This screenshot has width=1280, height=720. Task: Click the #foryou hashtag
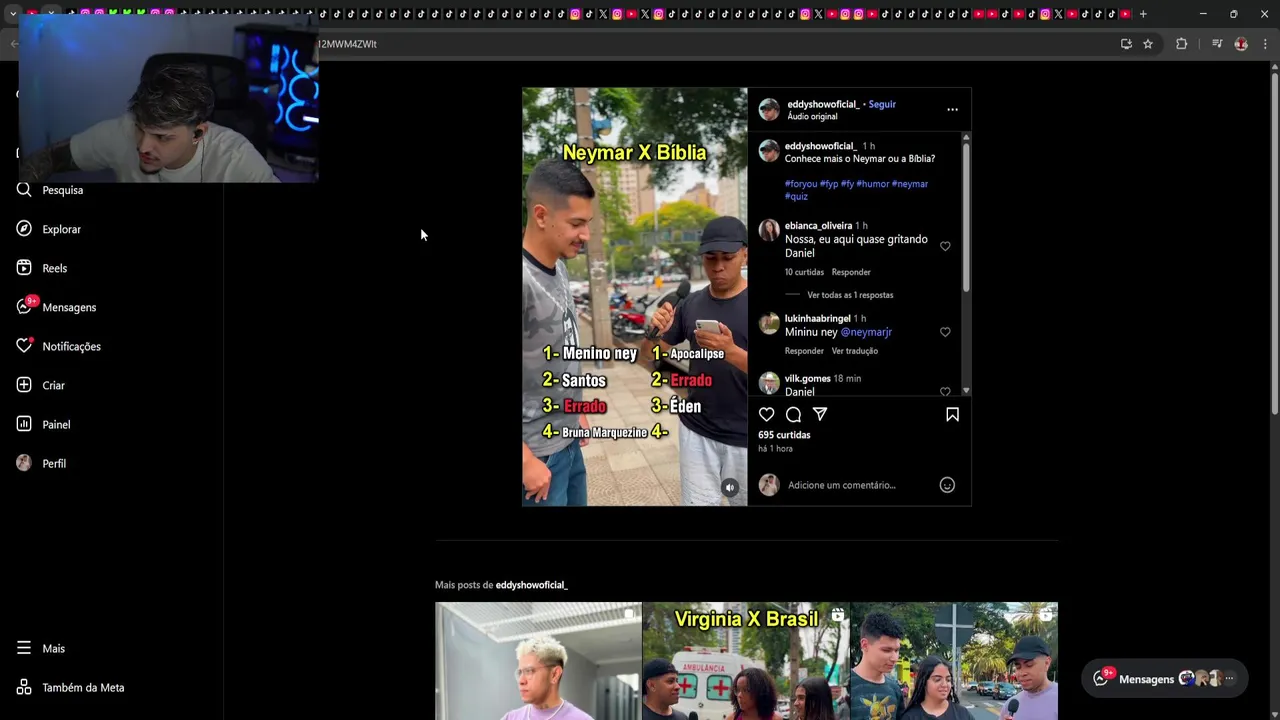point(801,184)
